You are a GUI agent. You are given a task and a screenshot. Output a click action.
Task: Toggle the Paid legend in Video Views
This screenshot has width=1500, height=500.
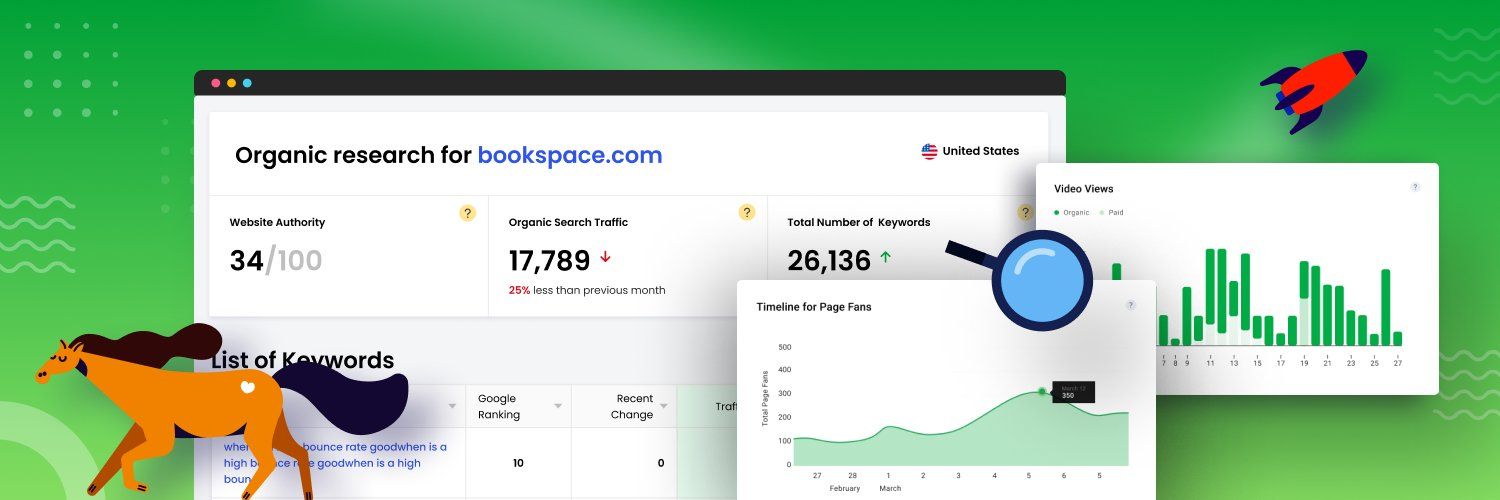tap(1111, 212)
